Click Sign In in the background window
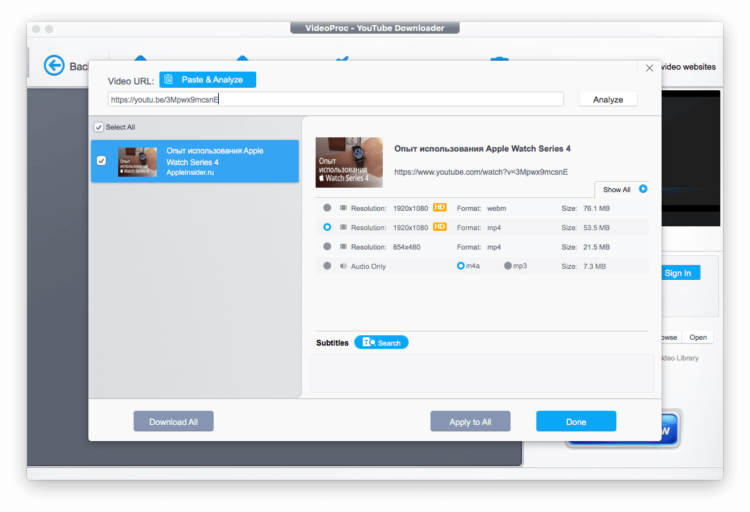 (x=681, y=273)
